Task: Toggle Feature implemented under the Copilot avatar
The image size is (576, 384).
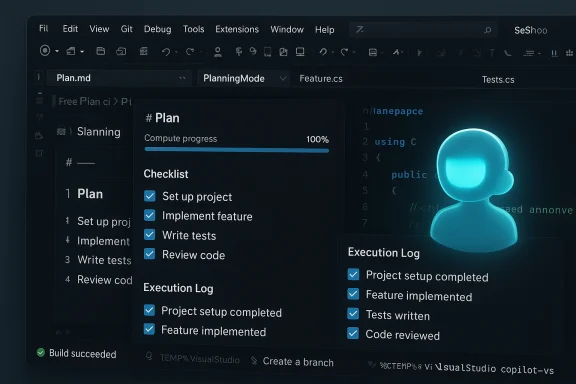Action: pyautogui.click(x=353, y=294)
